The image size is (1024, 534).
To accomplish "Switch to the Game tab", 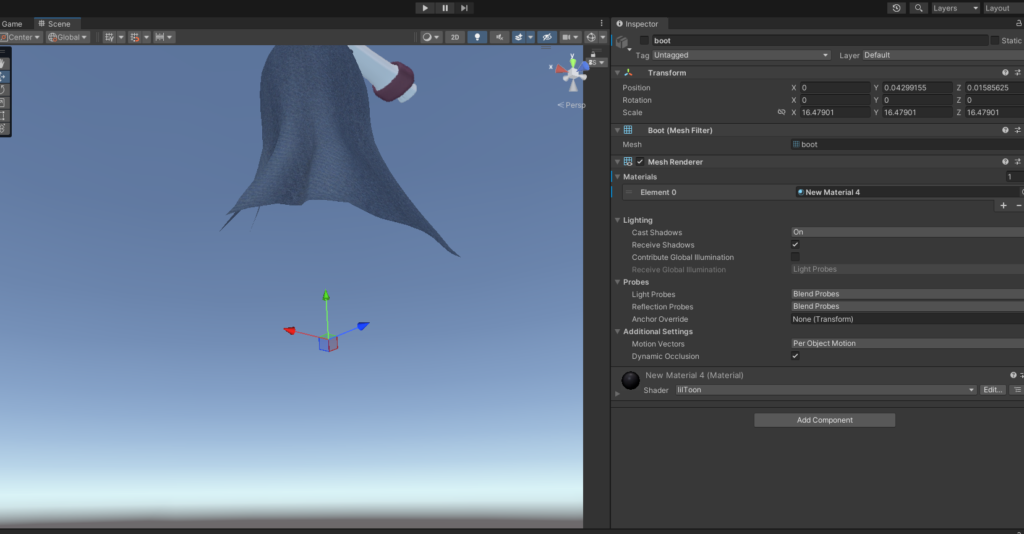I will pos(12,23).
